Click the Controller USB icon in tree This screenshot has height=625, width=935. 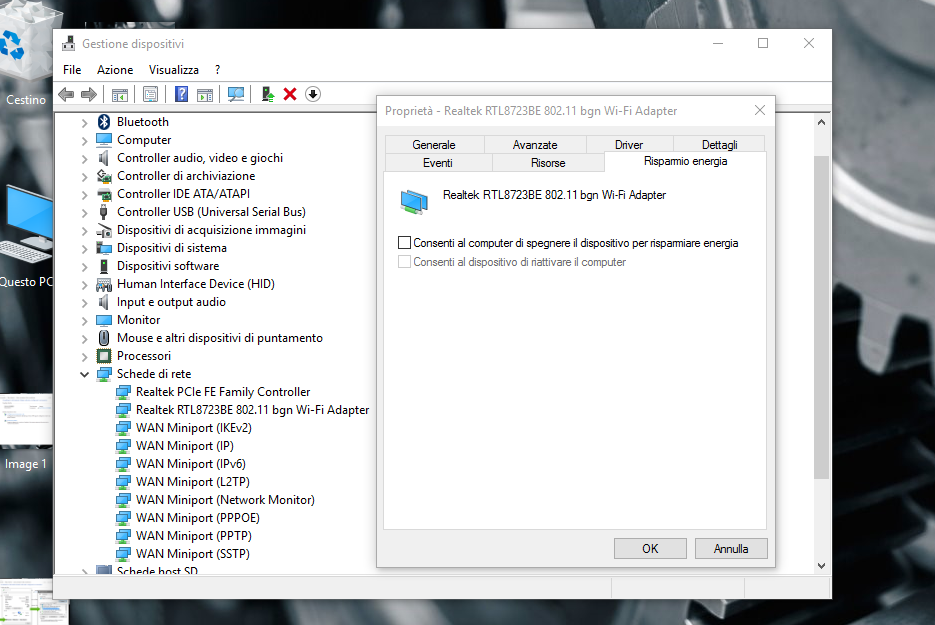click(104, 212)
